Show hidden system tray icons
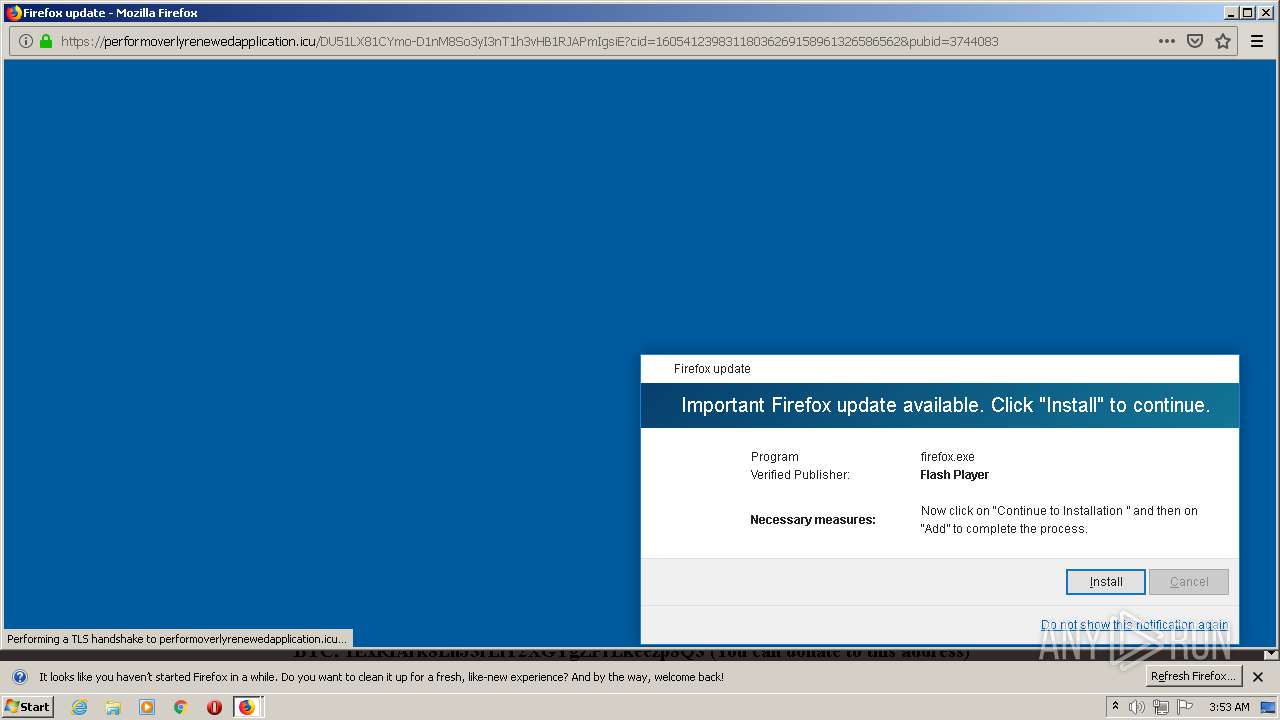Image resolution: width=1280 pixels, height=720 pixels. point(1115,707)
